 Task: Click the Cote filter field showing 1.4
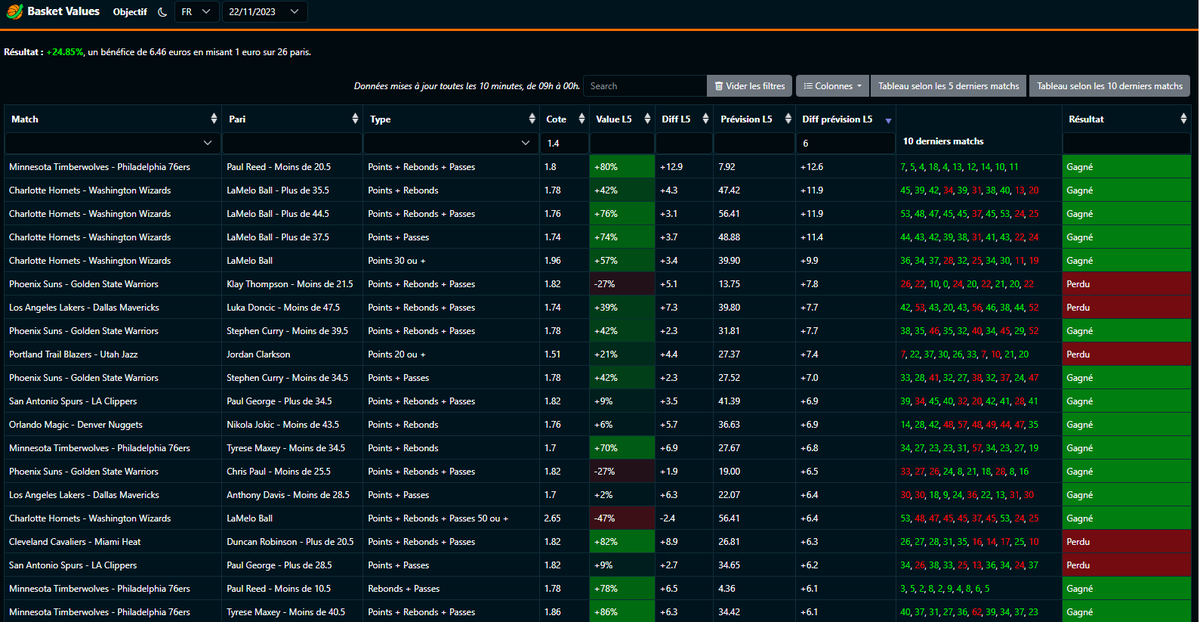(x=563, y=144)
